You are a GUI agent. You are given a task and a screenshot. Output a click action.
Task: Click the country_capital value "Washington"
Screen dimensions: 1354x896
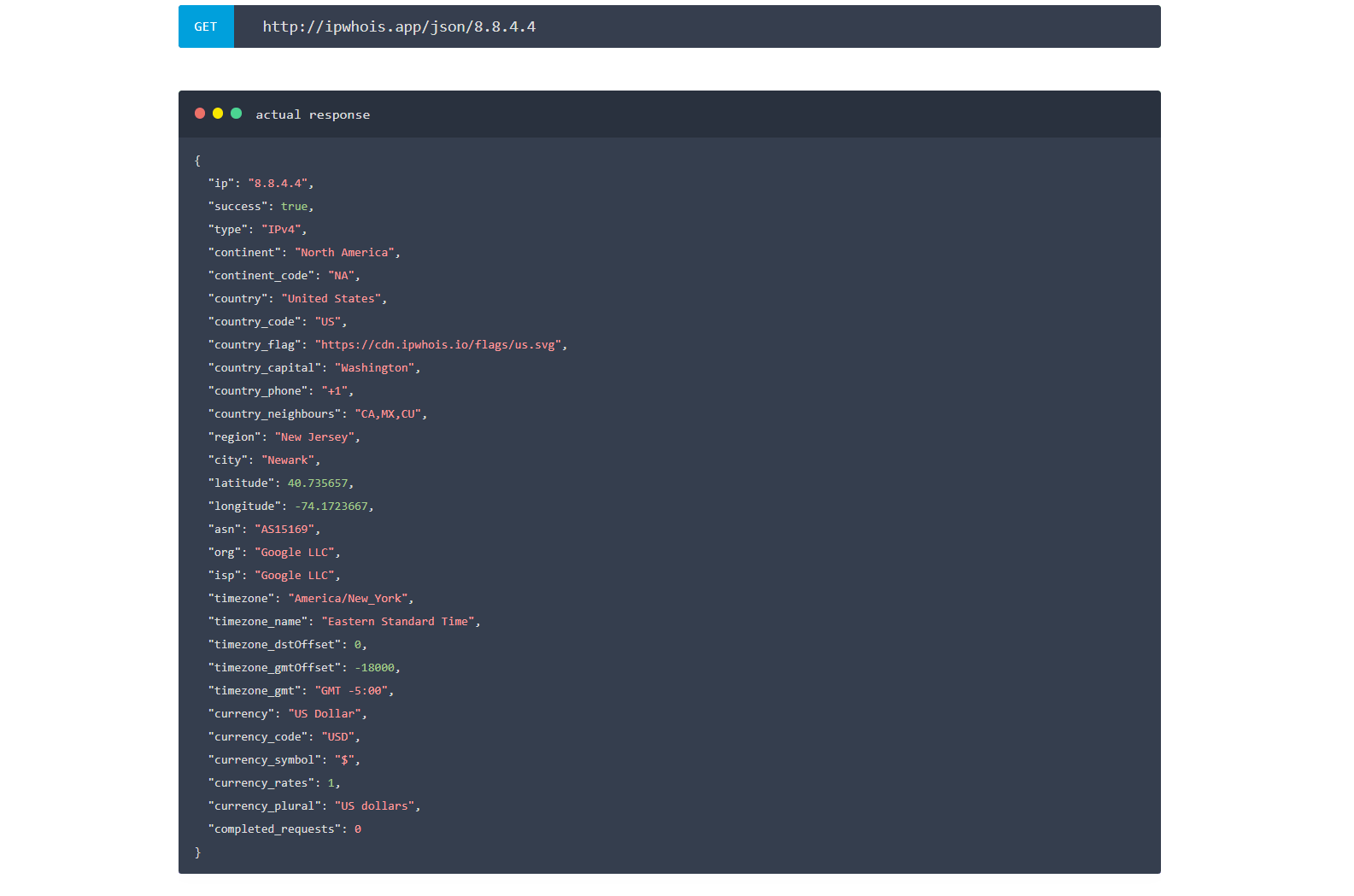[x=374, y=368]
